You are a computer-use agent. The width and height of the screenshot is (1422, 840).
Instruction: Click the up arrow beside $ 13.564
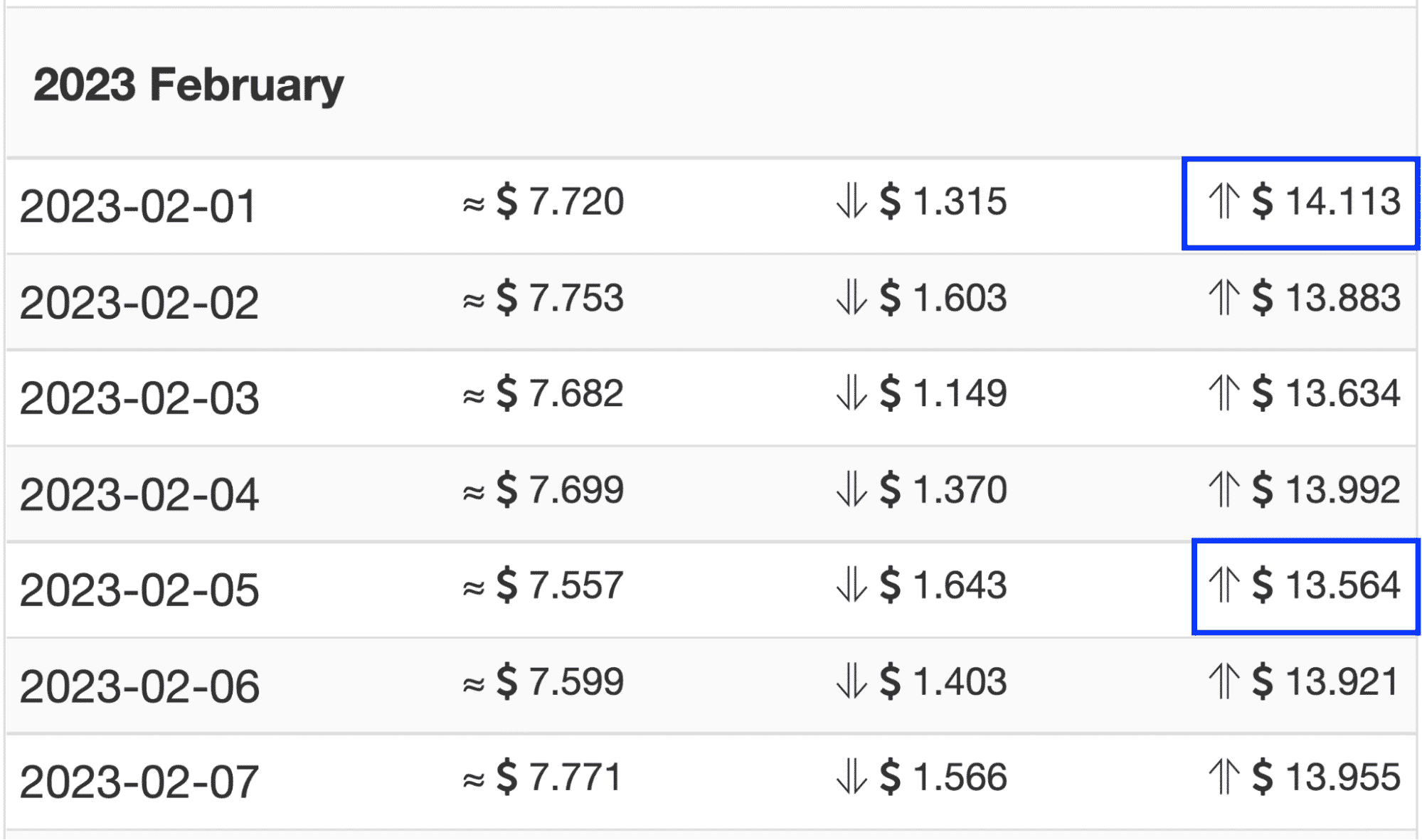coord(1224,585)
